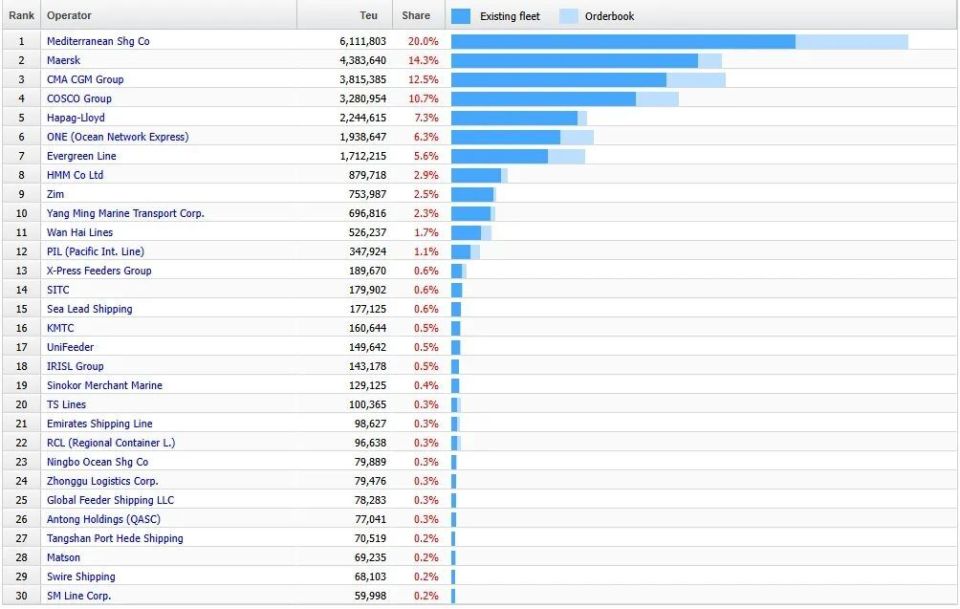Click COSCO Group existing fleet bar
Viewport: 960px width, 609px height.
point(544,99)
